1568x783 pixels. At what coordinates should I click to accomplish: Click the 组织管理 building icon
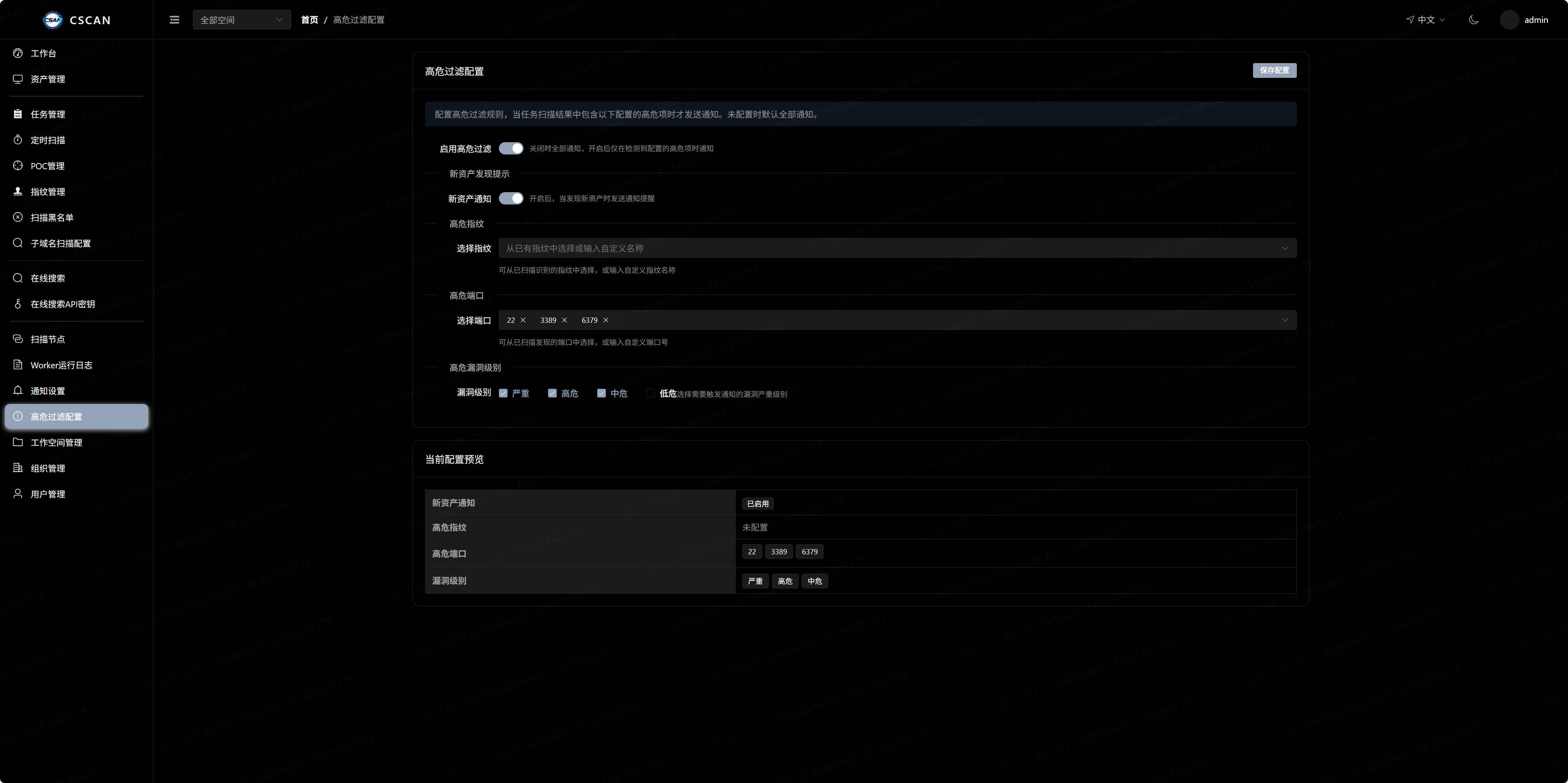coord(18,468)
